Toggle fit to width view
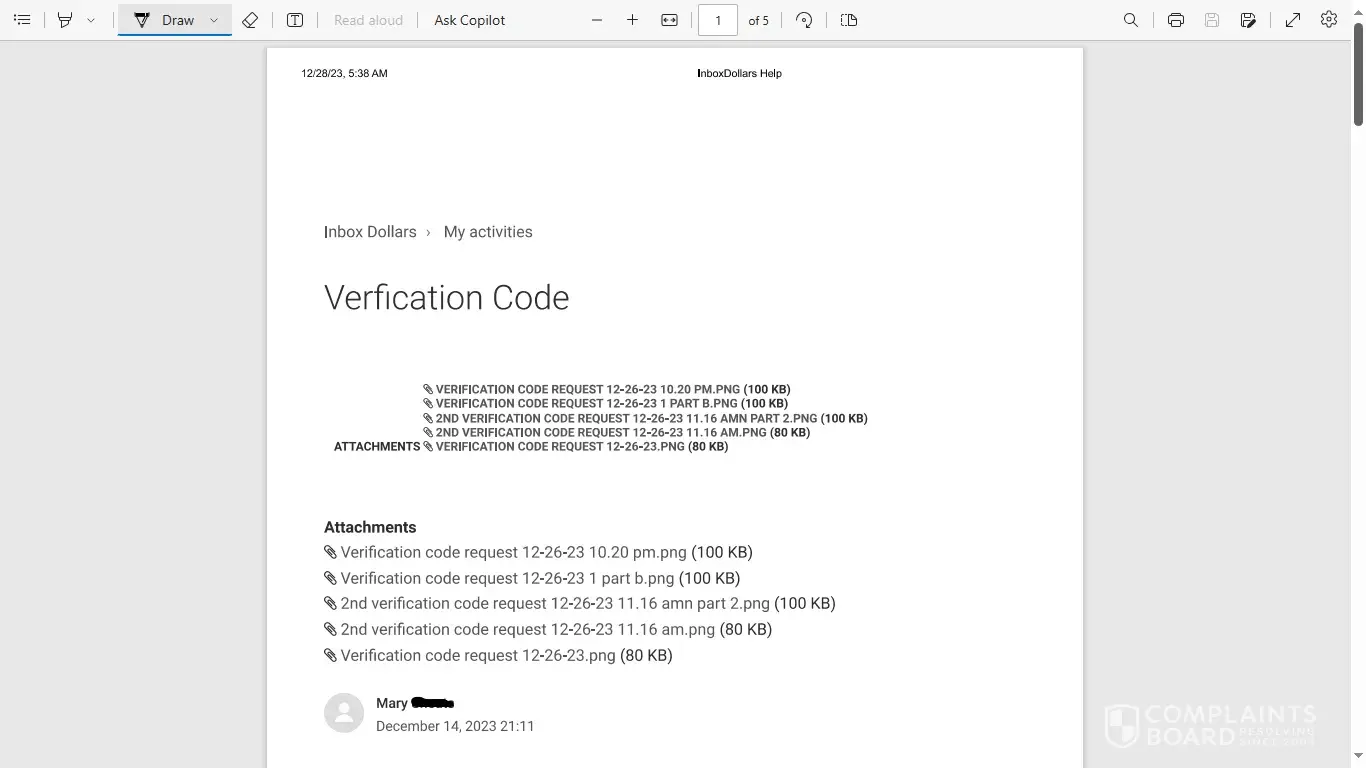The width and height of the screenshot is (1366, 768). [670, 20]
